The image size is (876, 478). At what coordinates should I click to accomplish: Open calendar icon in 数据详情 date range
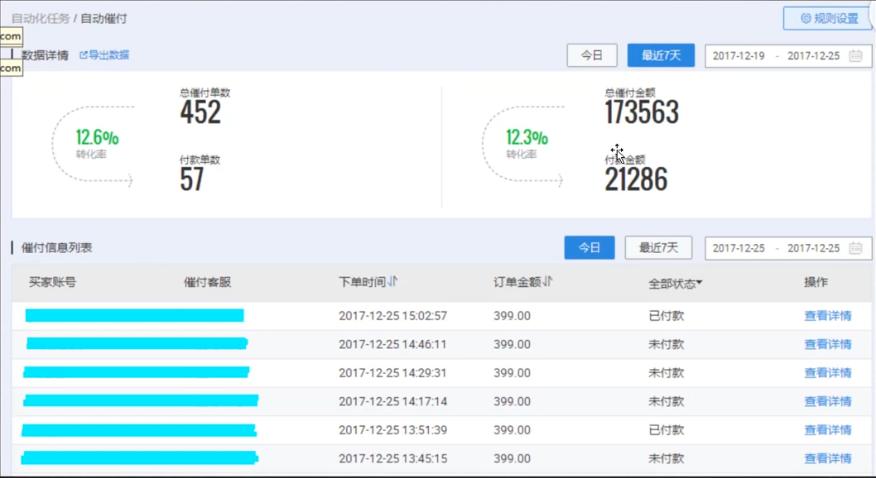tap(855, 56)
